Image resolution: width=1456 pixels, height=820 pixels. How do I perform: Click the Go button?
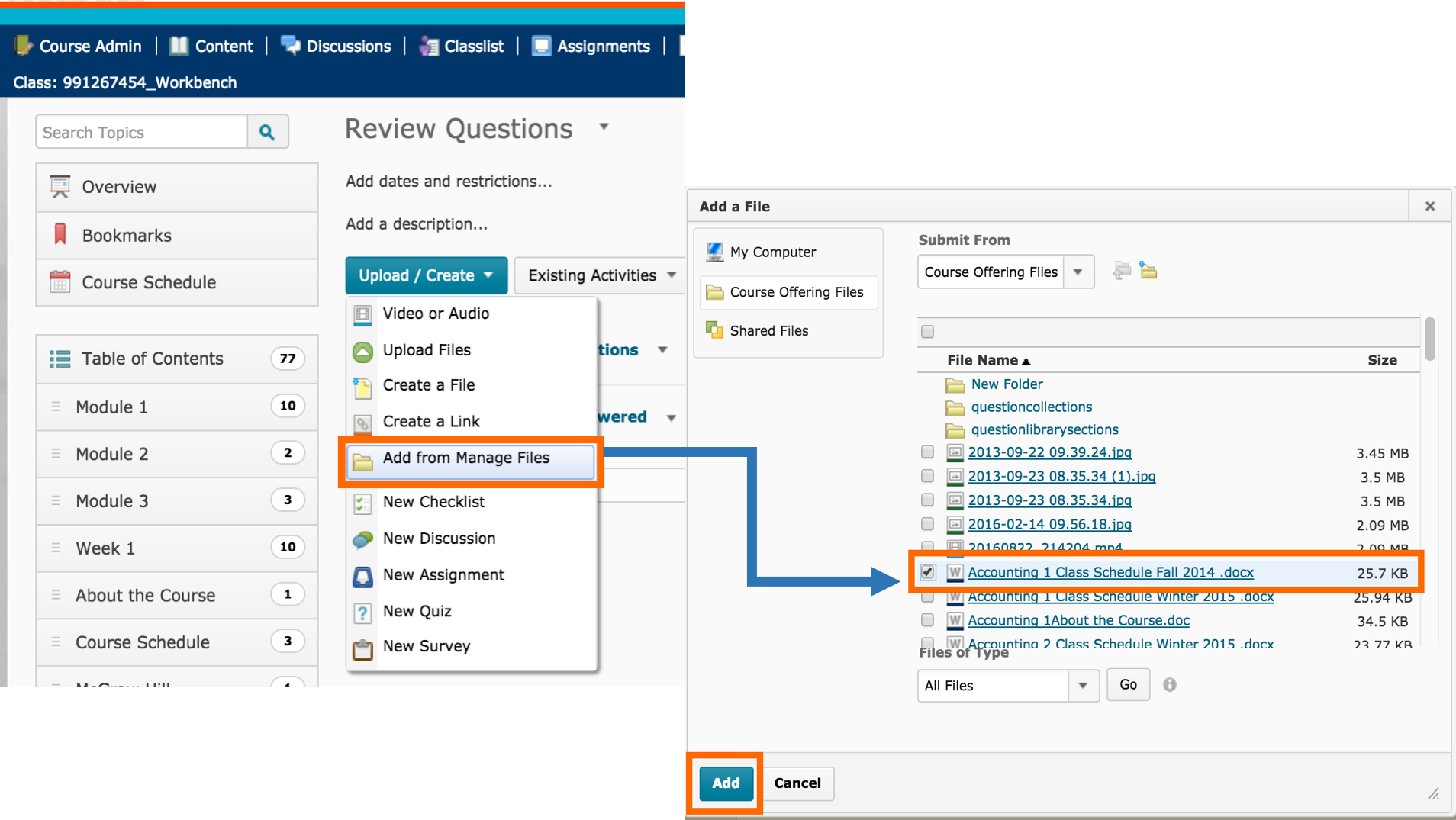(x=1128, y=684)
